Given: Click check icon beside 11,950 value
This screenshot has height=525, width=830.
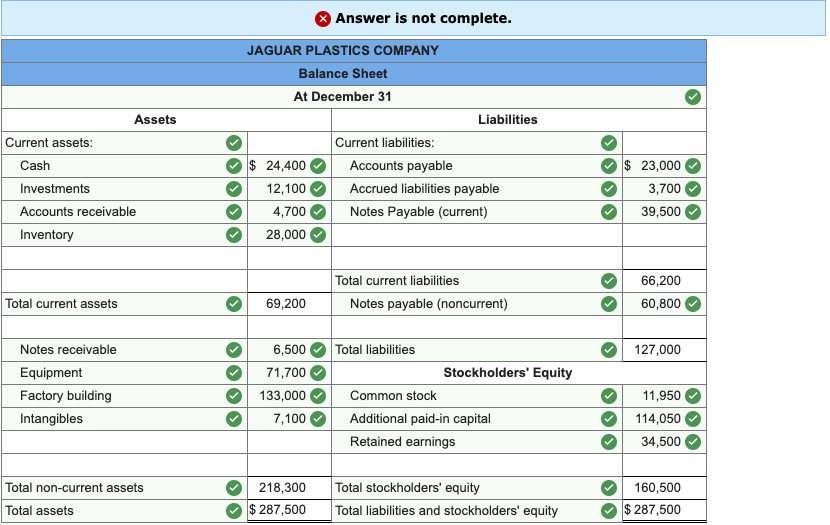Looking at the screenshot, I should click(693, 396).
